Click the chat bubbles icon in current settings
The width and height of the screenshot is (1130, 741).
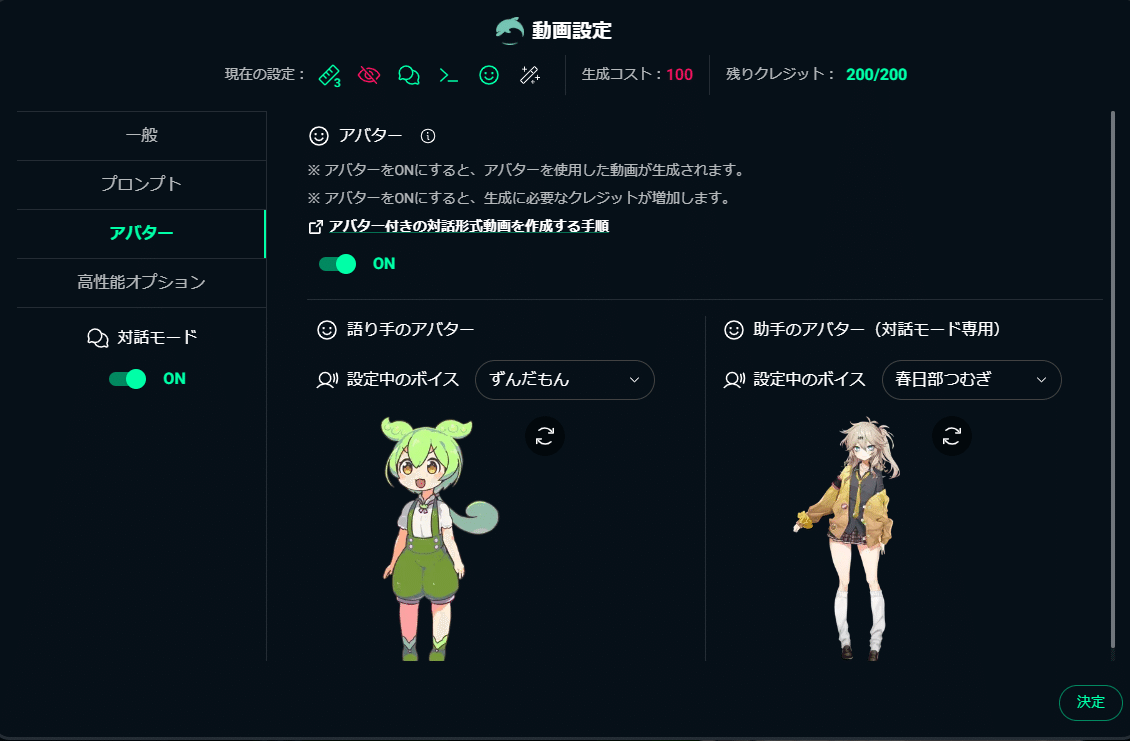[x=409, y=75]
